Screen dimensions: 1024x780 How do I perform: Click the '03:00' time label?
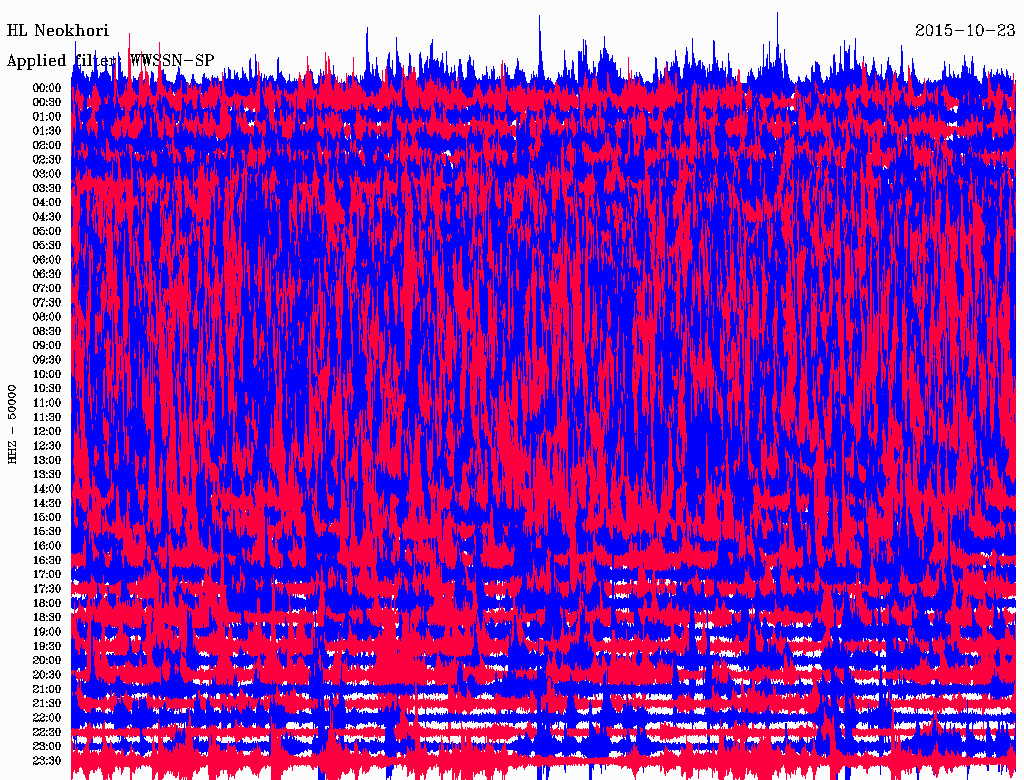coord(47,174)
